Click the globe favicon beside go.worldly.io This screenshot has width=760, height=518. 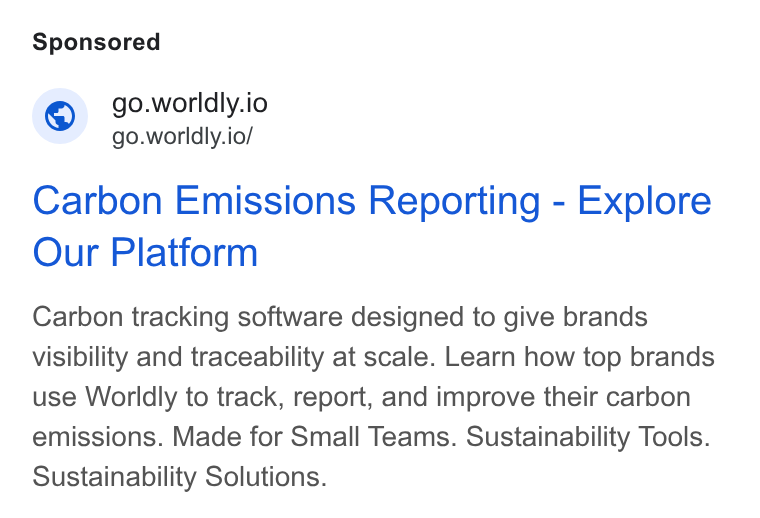pos(60,116)
